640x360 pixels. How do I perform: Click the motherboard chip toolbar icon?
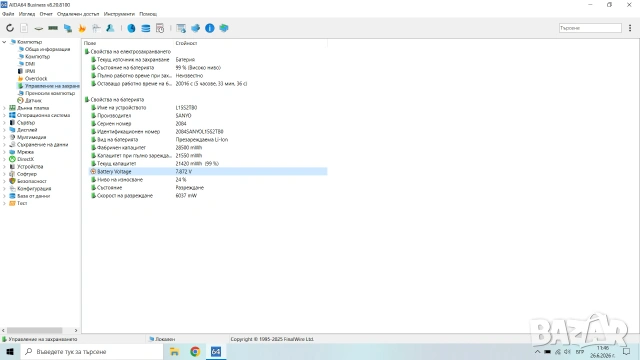[38, 28]
